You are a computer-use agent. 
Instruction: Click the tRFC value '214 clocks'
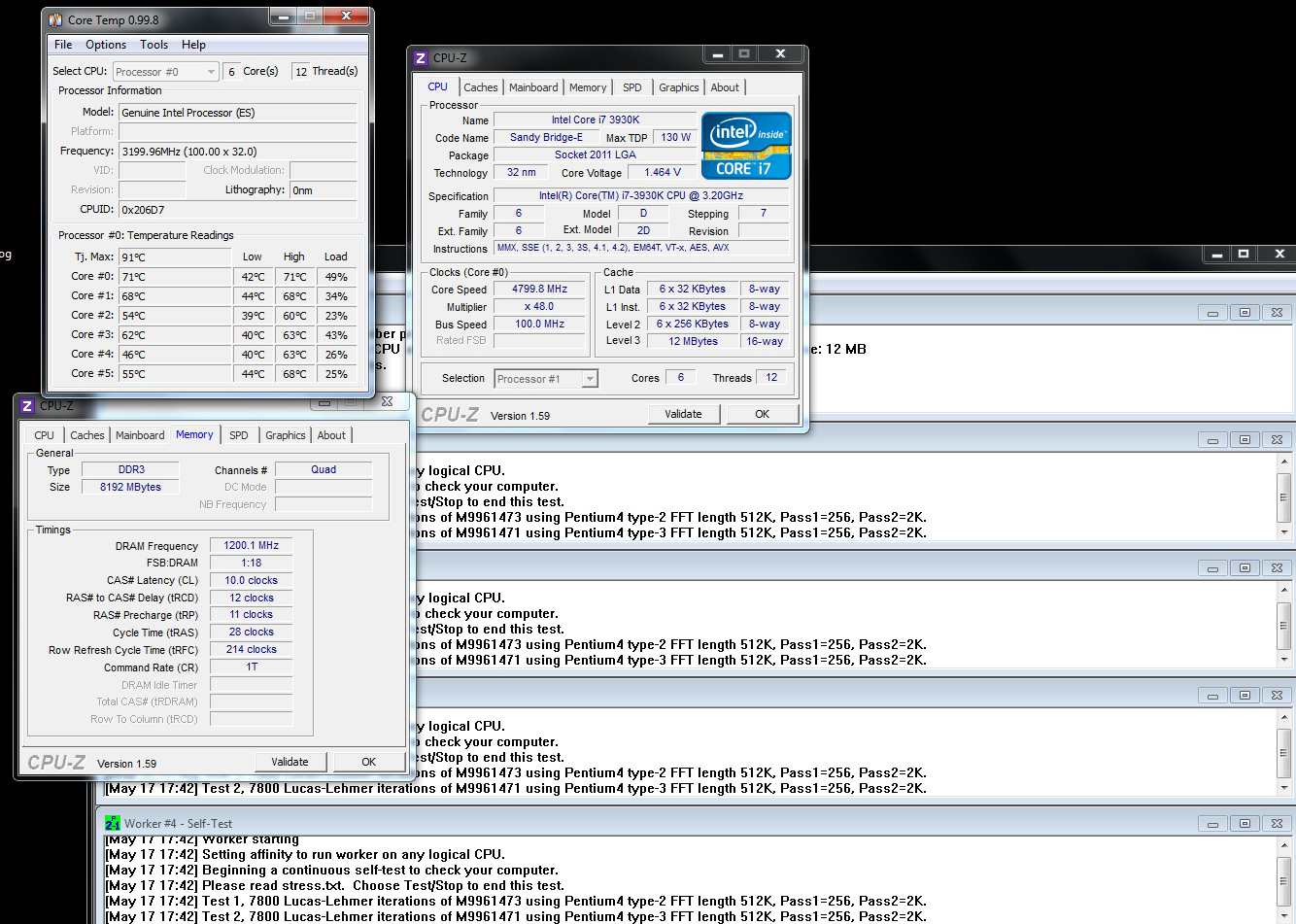coord(251,650)
